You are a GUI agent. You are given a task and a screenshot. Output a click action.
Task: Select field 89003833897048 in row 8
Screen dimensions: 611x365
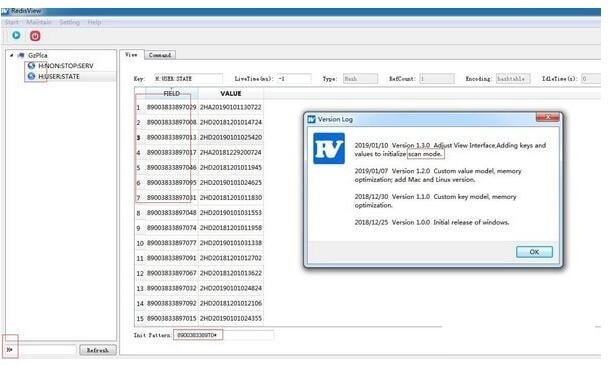coord(171,213)
